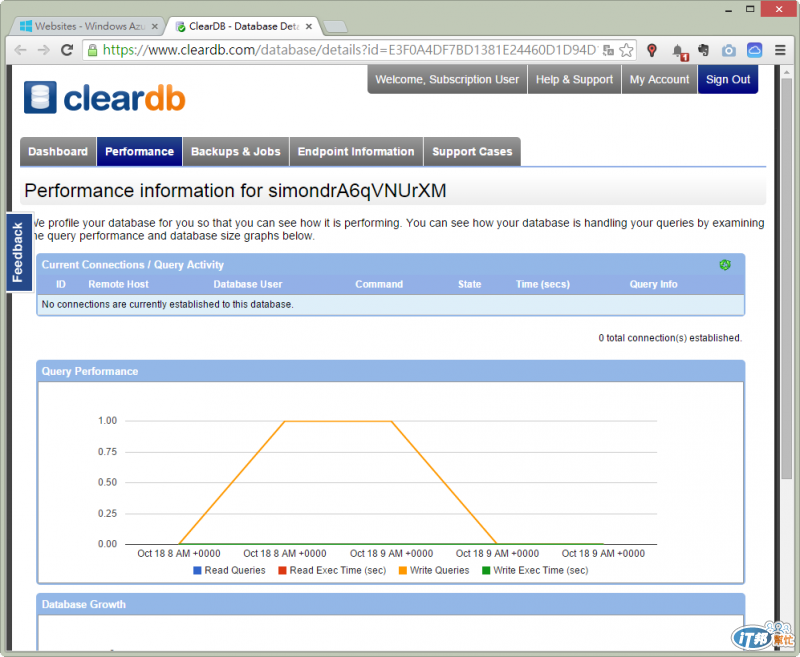Click the address bar URL field
This screenshot has height=657, width=800.
pos(349,50)
